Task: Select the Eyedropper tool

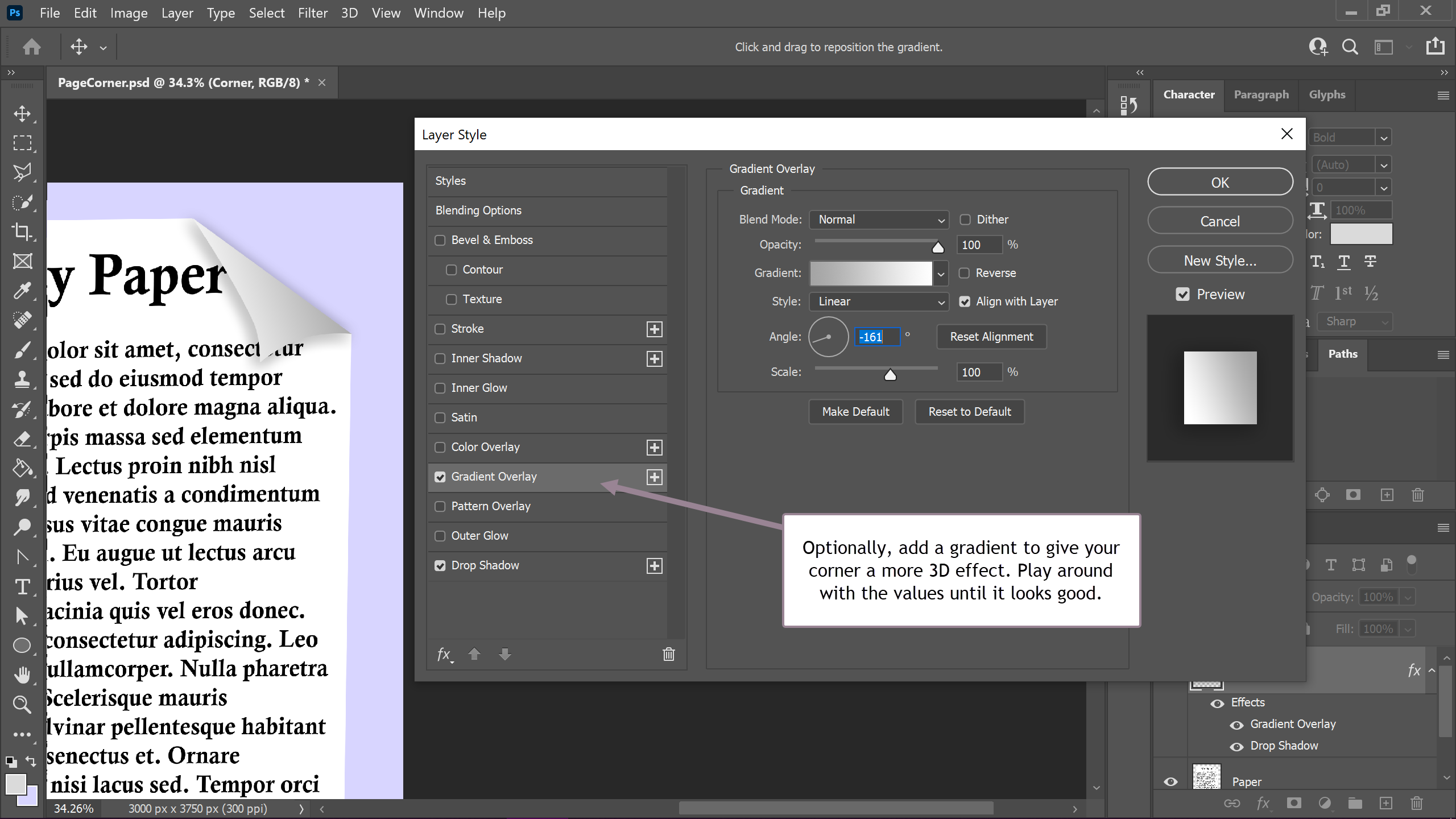Action: pyautogui.click(x=22, y=291)
